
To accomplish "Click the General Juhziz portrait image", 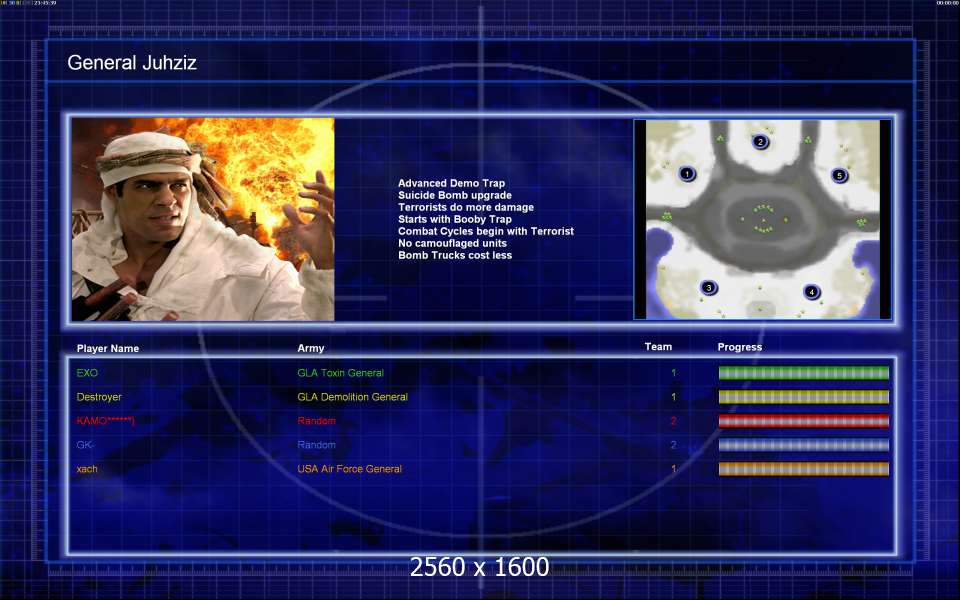I will (x=203, y=219).
